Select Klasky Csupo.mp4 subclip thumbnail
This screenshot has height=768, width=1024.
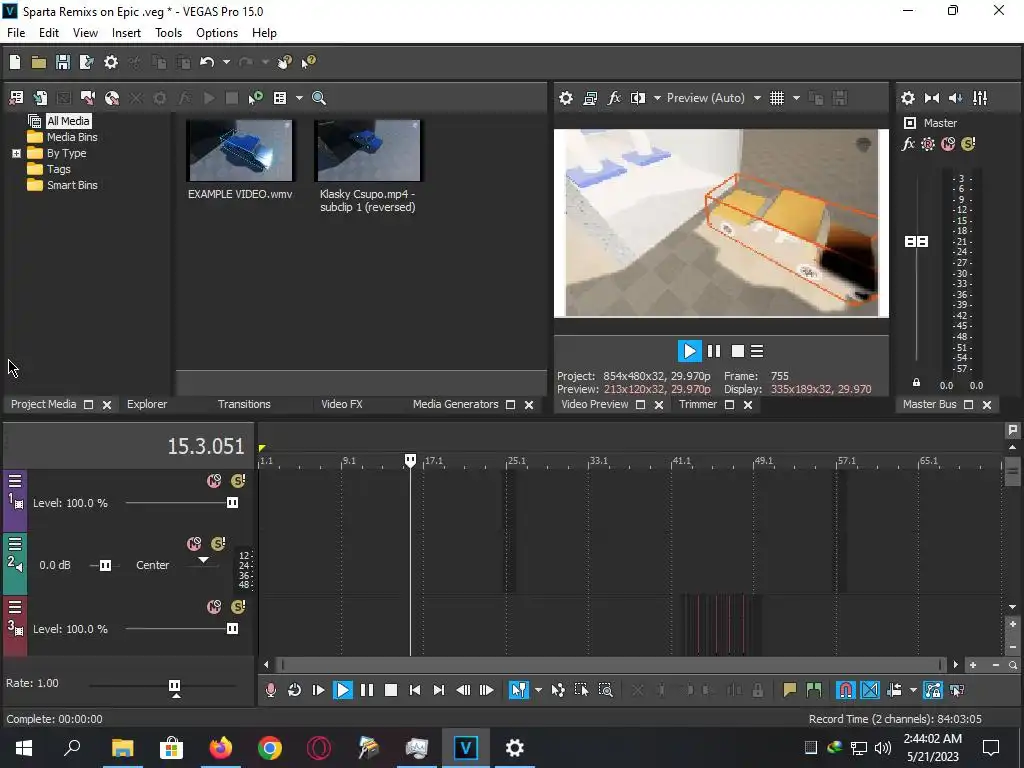368,150
